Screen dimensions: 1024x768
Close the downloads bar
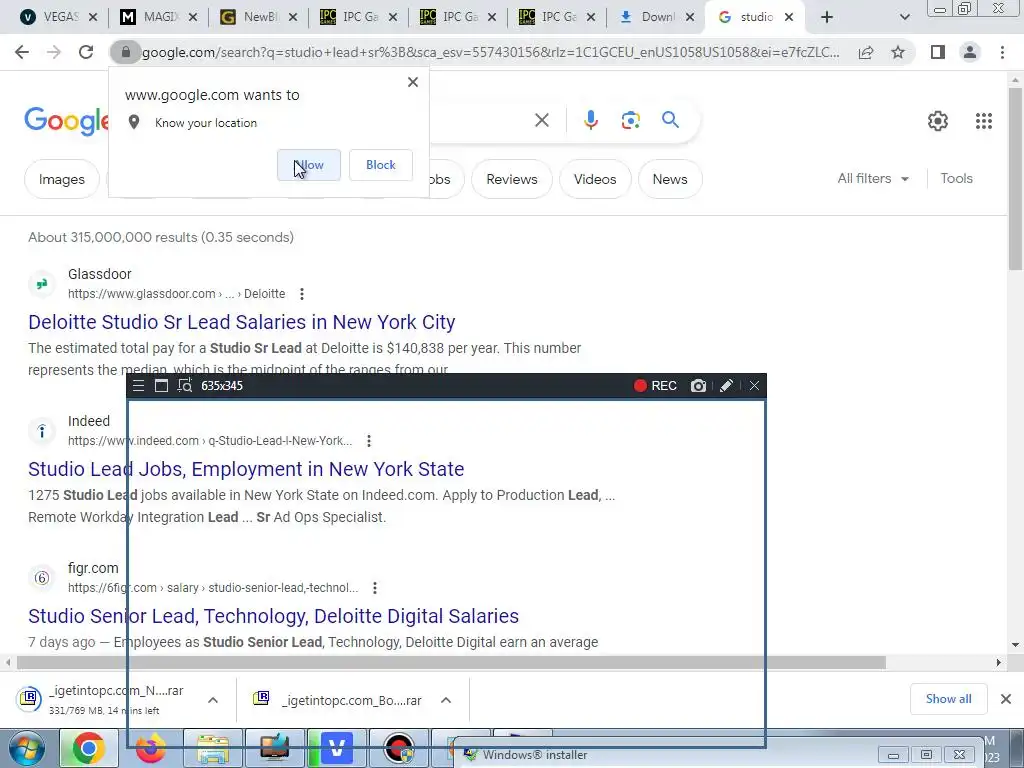1006,699
